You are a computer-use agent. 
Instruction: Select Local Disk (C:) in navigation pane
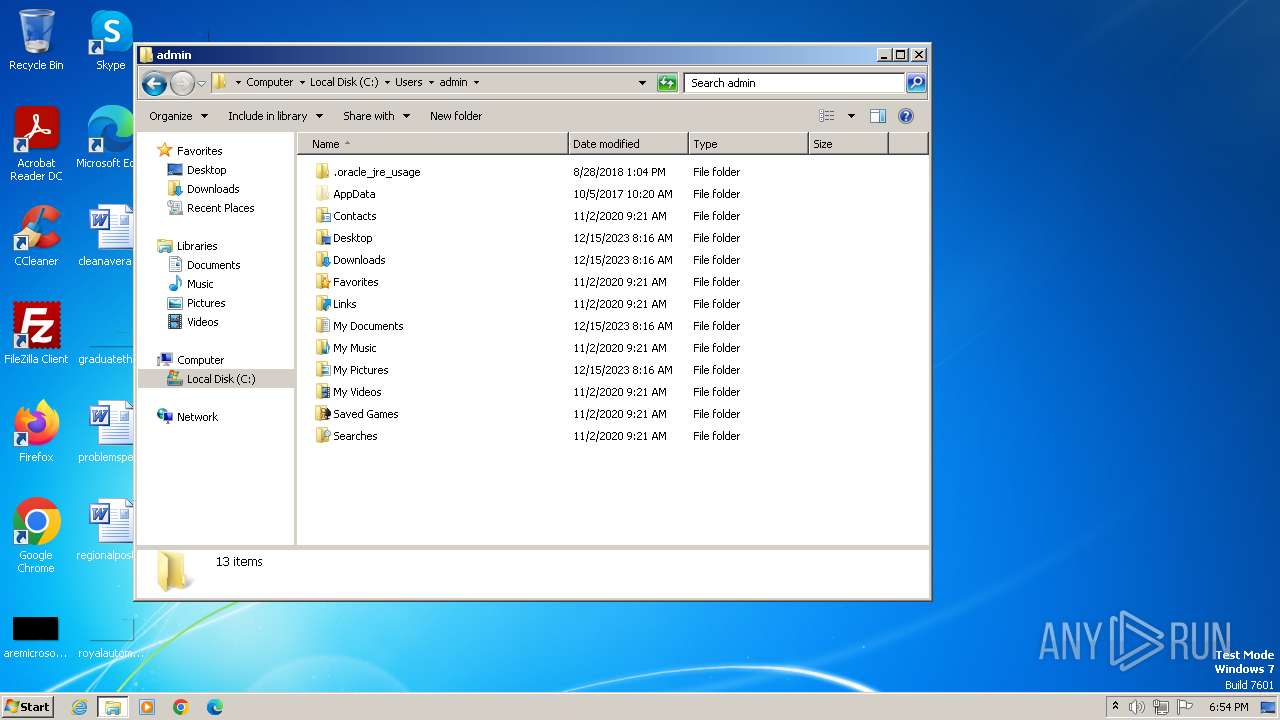click(x=220, y=379)
